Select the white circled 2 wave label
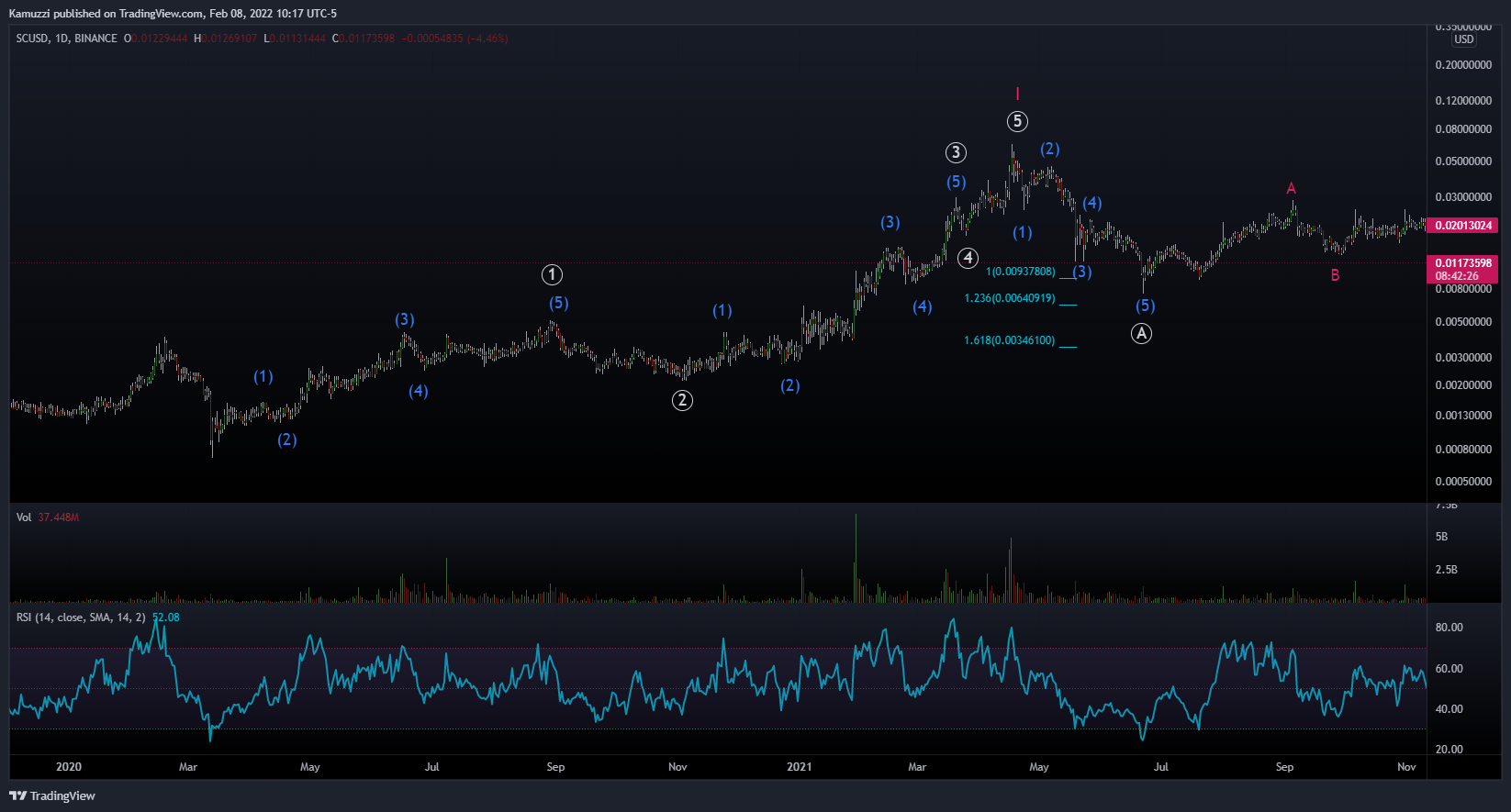The width and height of the screenshot is (1511, 812). point(682,400)
